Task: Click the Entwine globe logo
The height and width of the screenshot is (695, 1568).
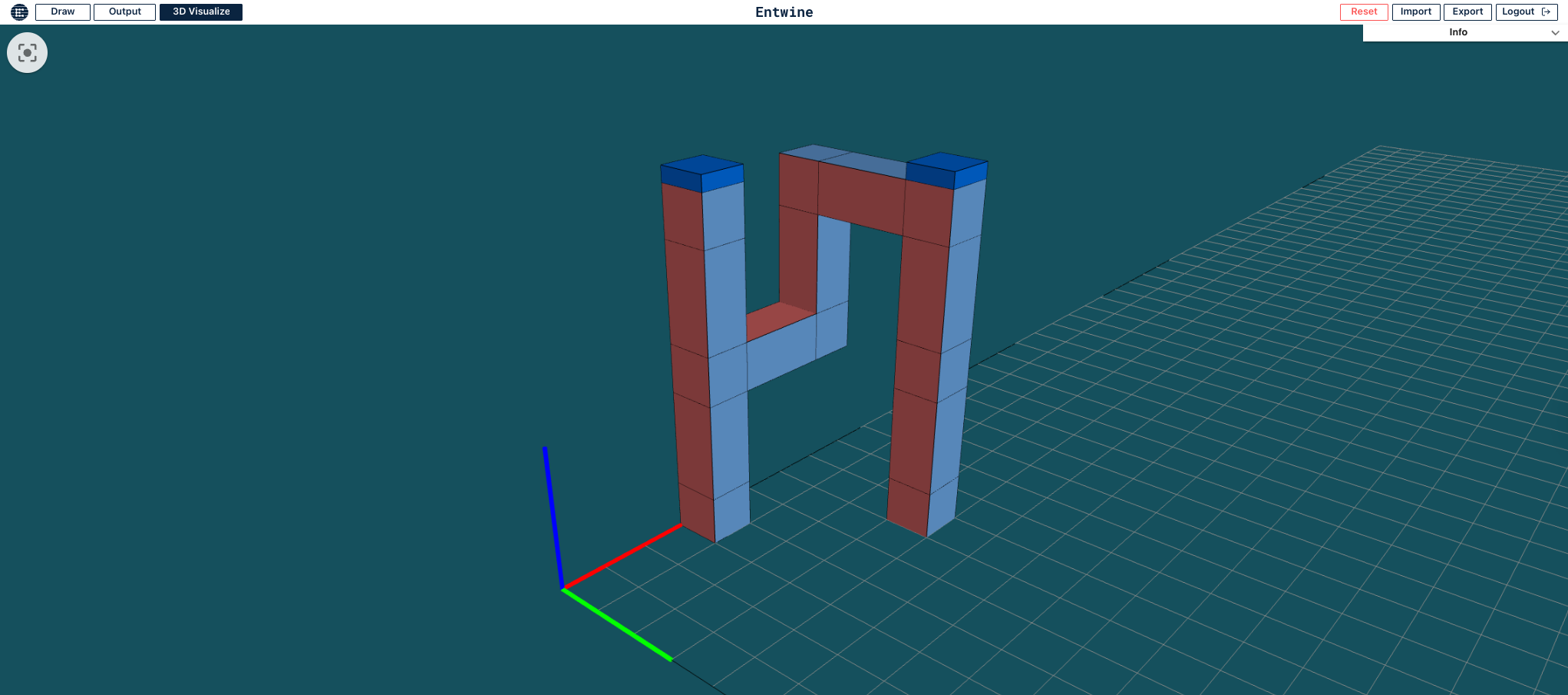Action: [x=18, y=12]
